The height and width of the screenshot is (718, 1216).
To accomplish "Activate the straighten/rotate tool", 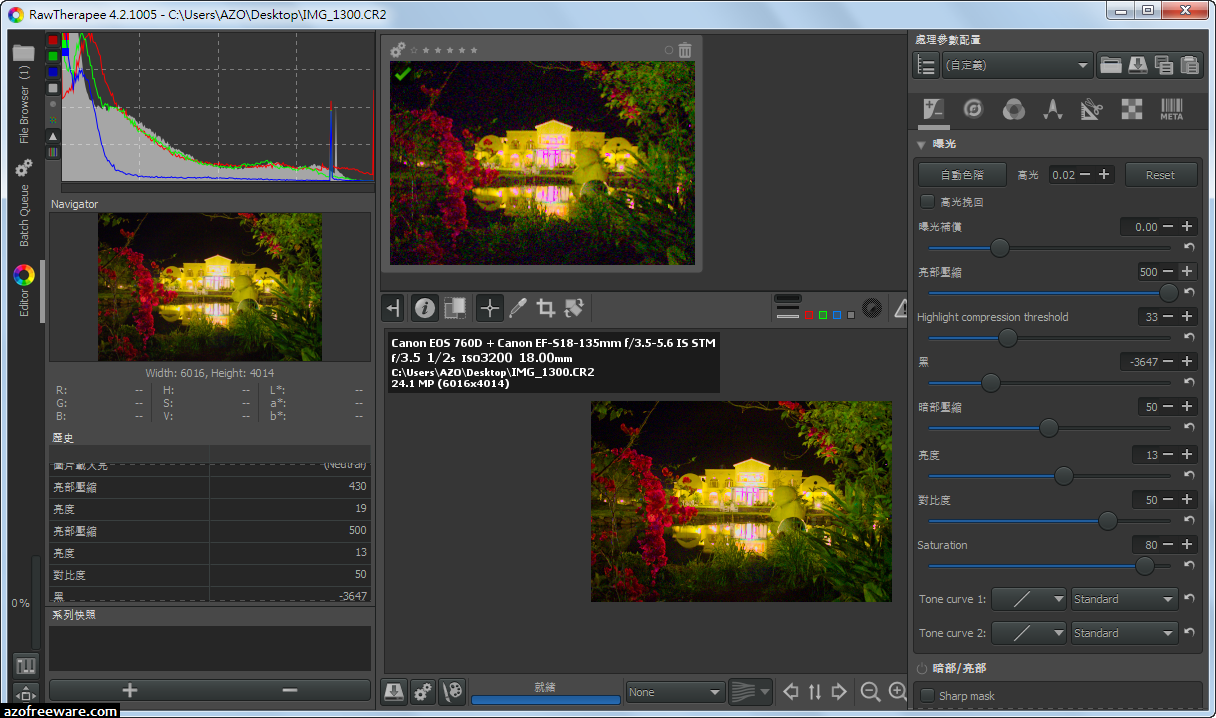I will pos(574,309).
